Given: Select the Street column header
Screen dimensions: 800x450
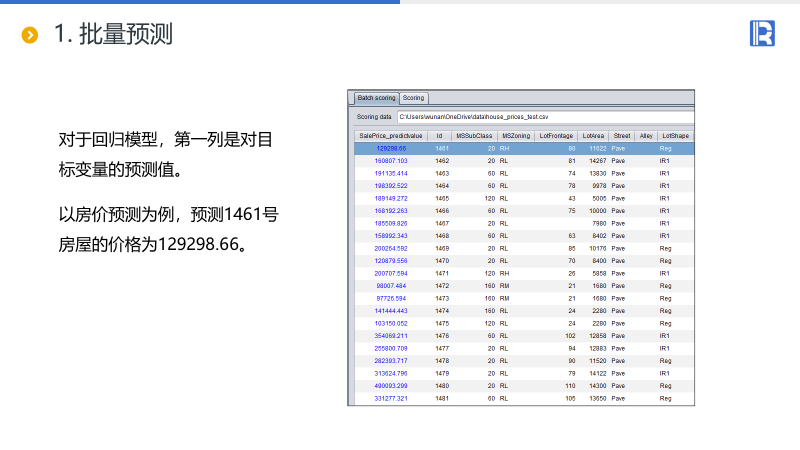Looking at the screenshot, I should (621, 135).
